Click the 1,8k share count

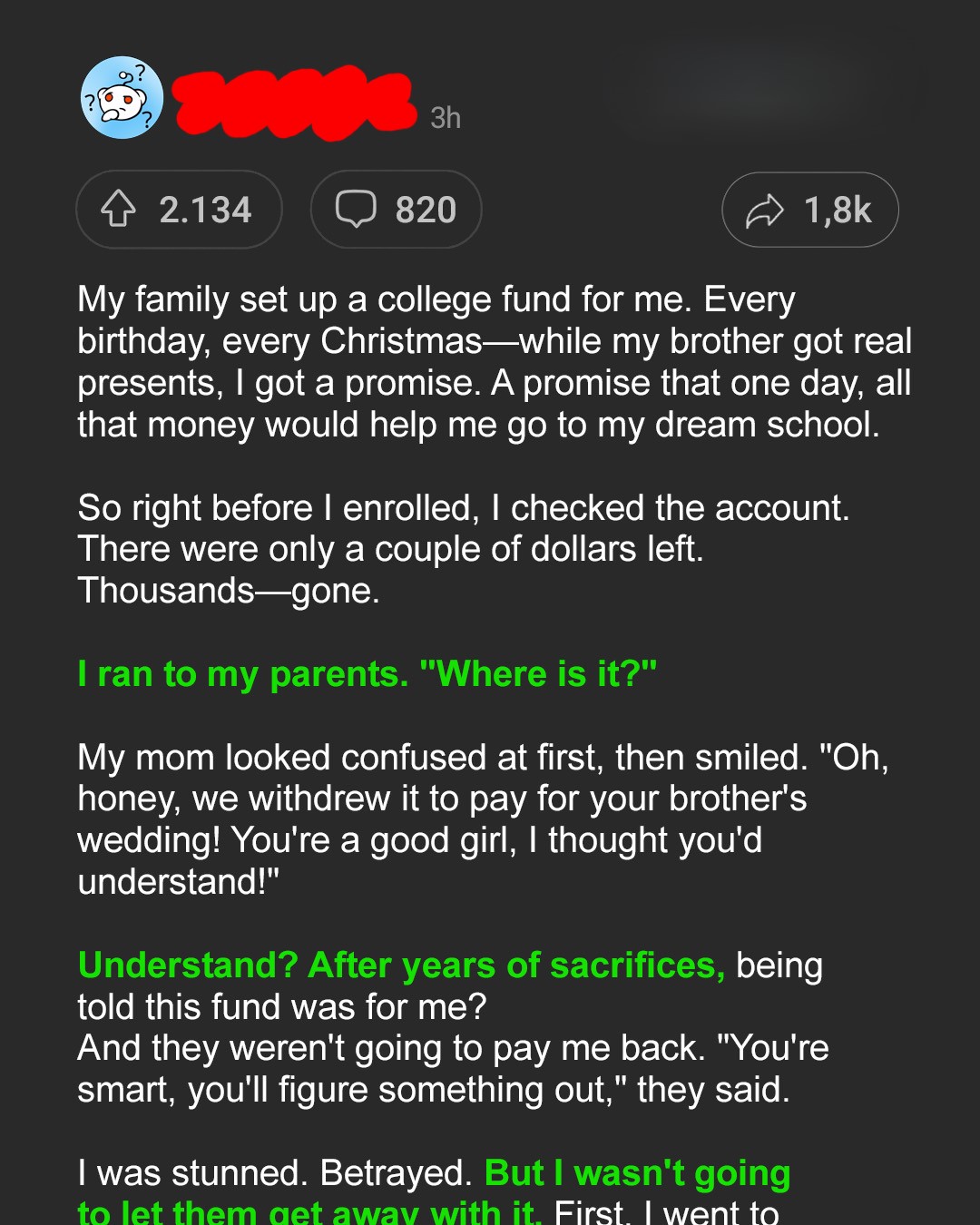(838, 211)
